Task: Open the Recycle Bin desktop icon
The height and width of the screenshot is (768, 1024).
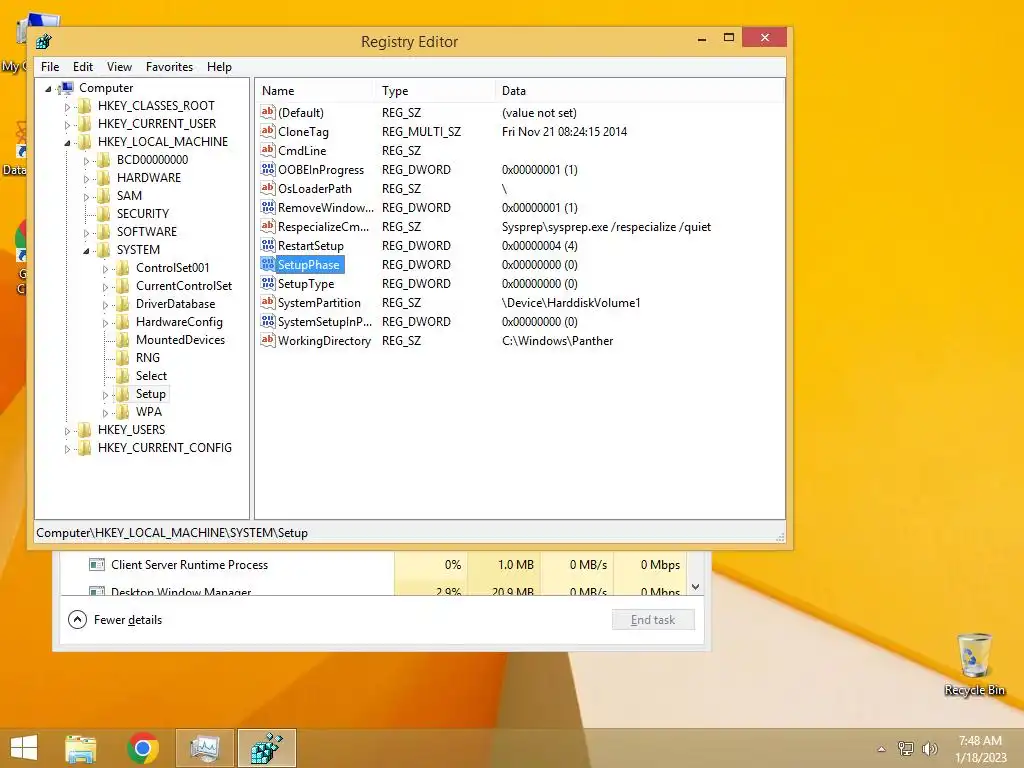Action: (974, 665)
